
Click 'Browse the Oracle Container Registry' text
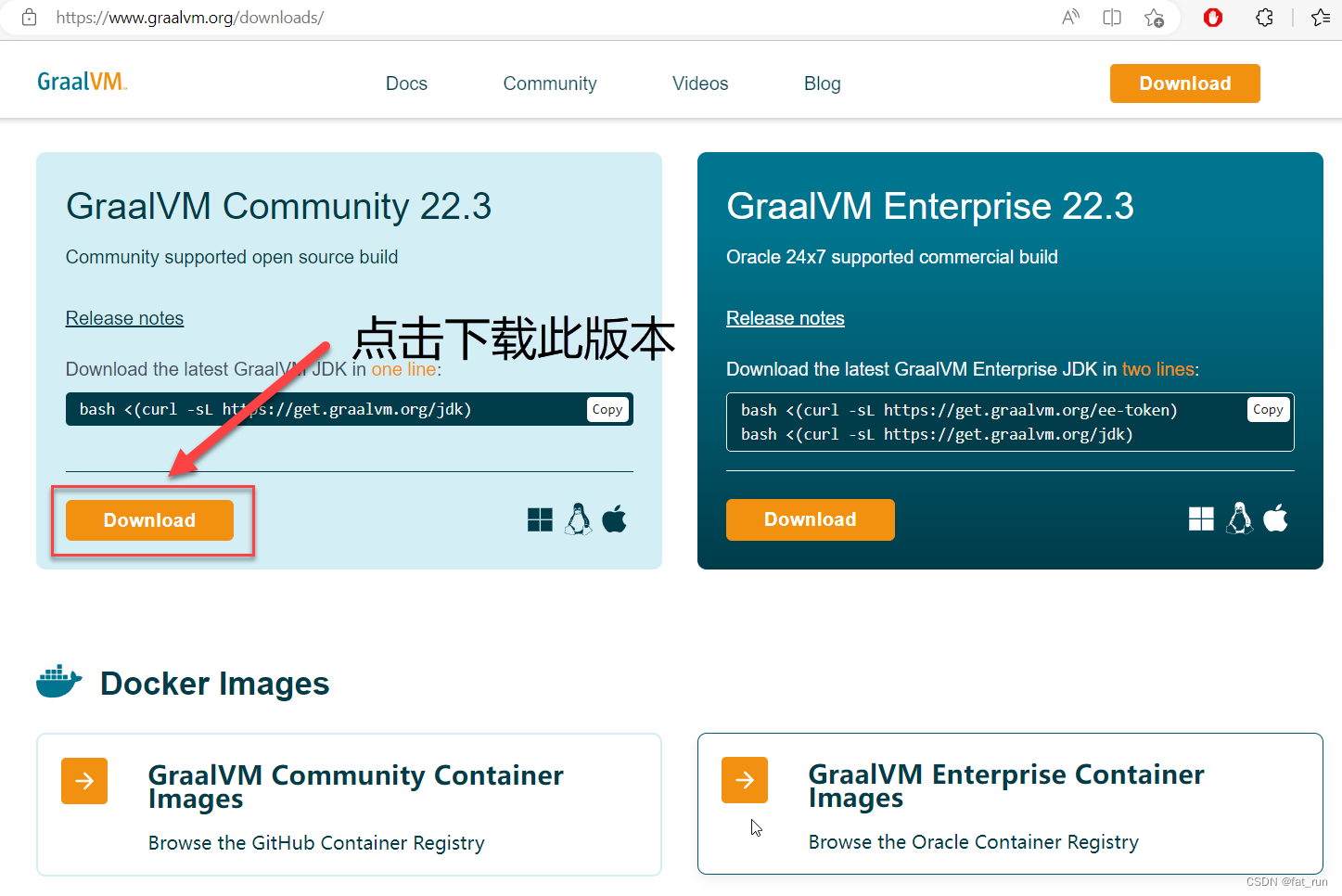tap(974, 842)
